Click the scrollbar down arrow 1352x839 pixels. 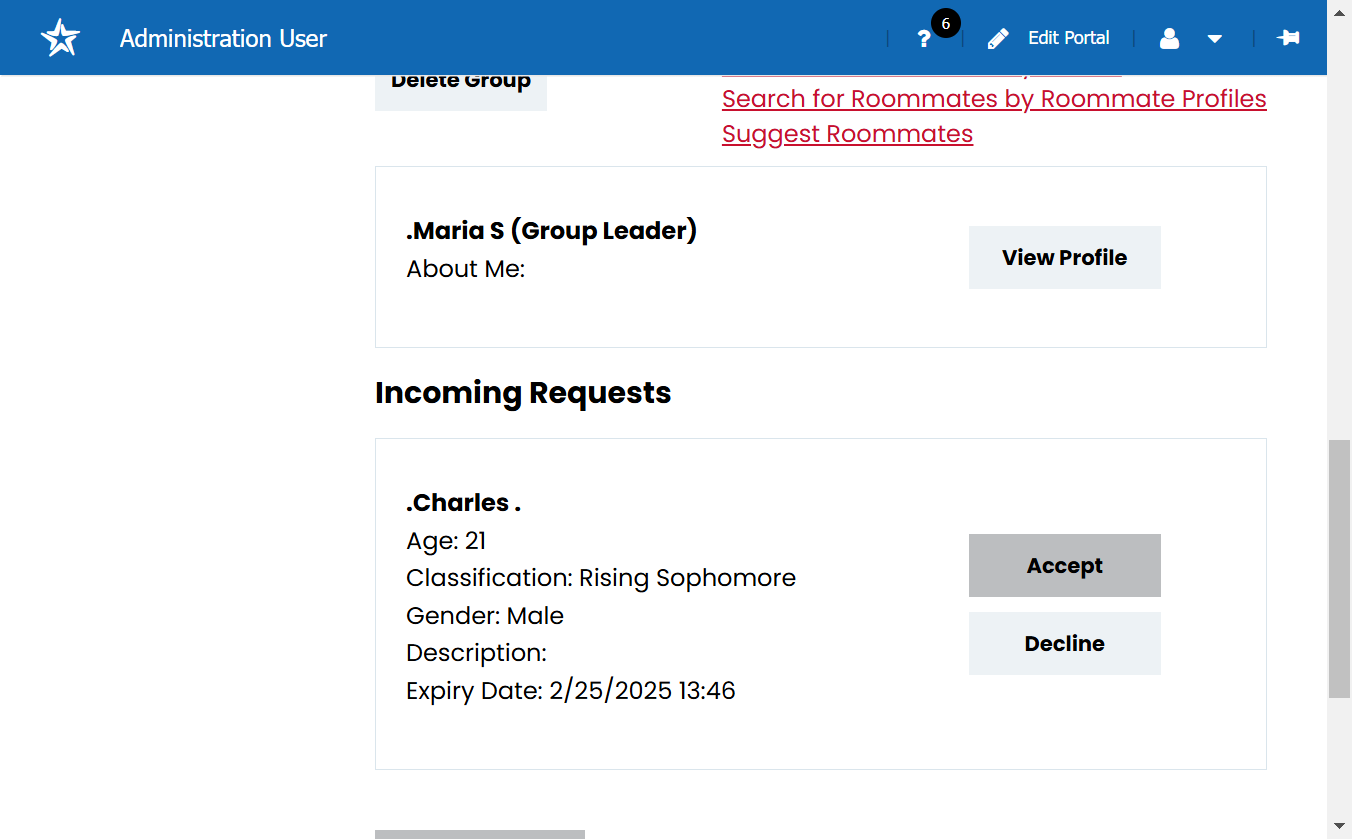pos(1339,827)
